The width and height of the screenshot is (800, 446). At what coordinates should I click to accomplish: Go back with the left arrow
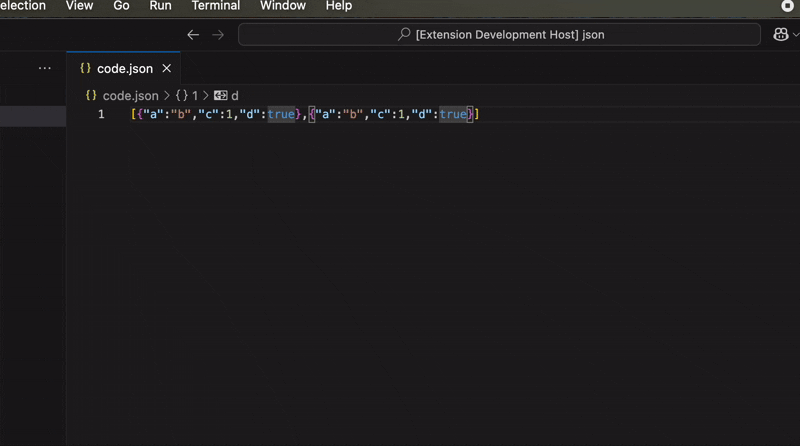(193, 35)
